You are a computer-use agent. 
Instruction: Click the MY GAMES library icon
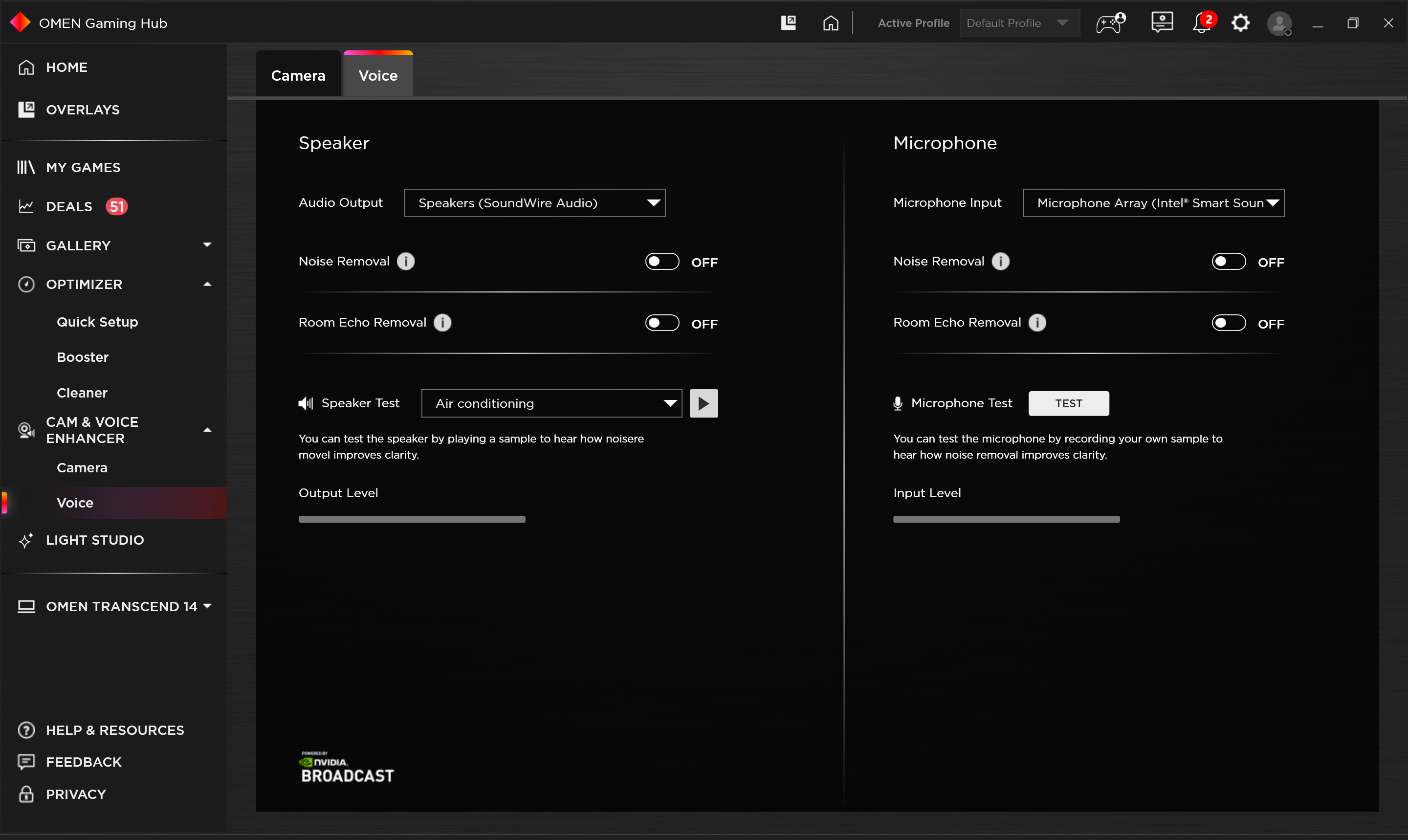click(x=26, y=167)
